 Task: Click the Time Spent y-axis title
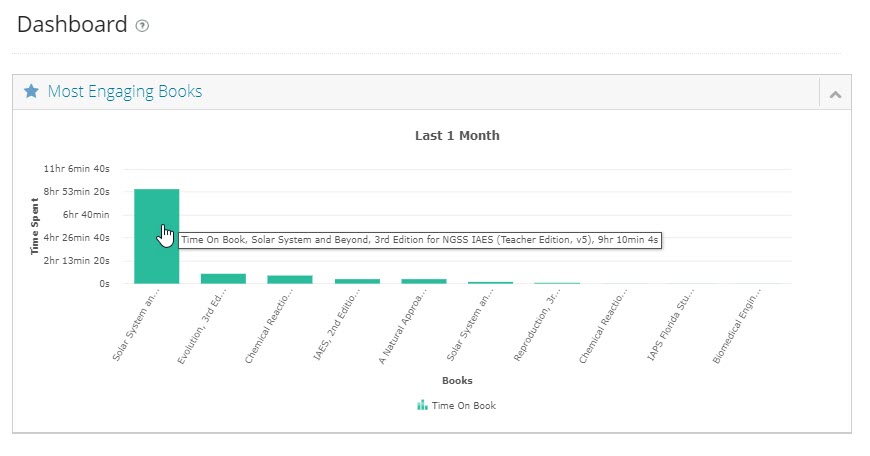(x=35, y=226)
